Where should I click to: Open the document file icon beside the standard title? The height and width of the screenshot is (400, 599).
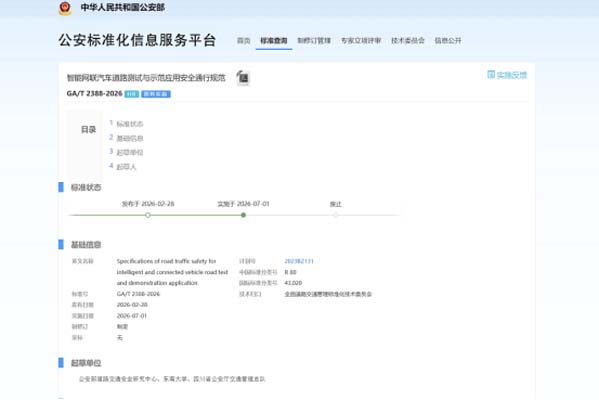(243, 78)
